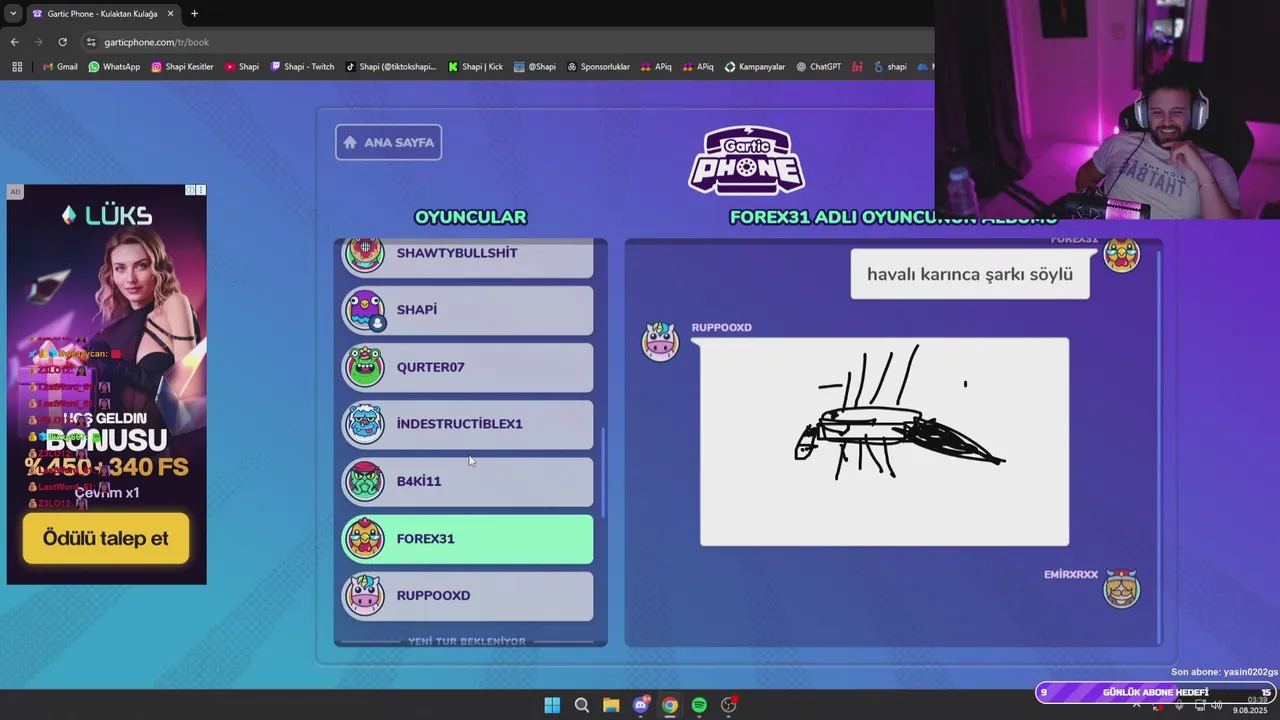Viewport: 1280px width, 720px height.
Task: Click FOREX31's avatar in the player list
Action: click(364, 538)
